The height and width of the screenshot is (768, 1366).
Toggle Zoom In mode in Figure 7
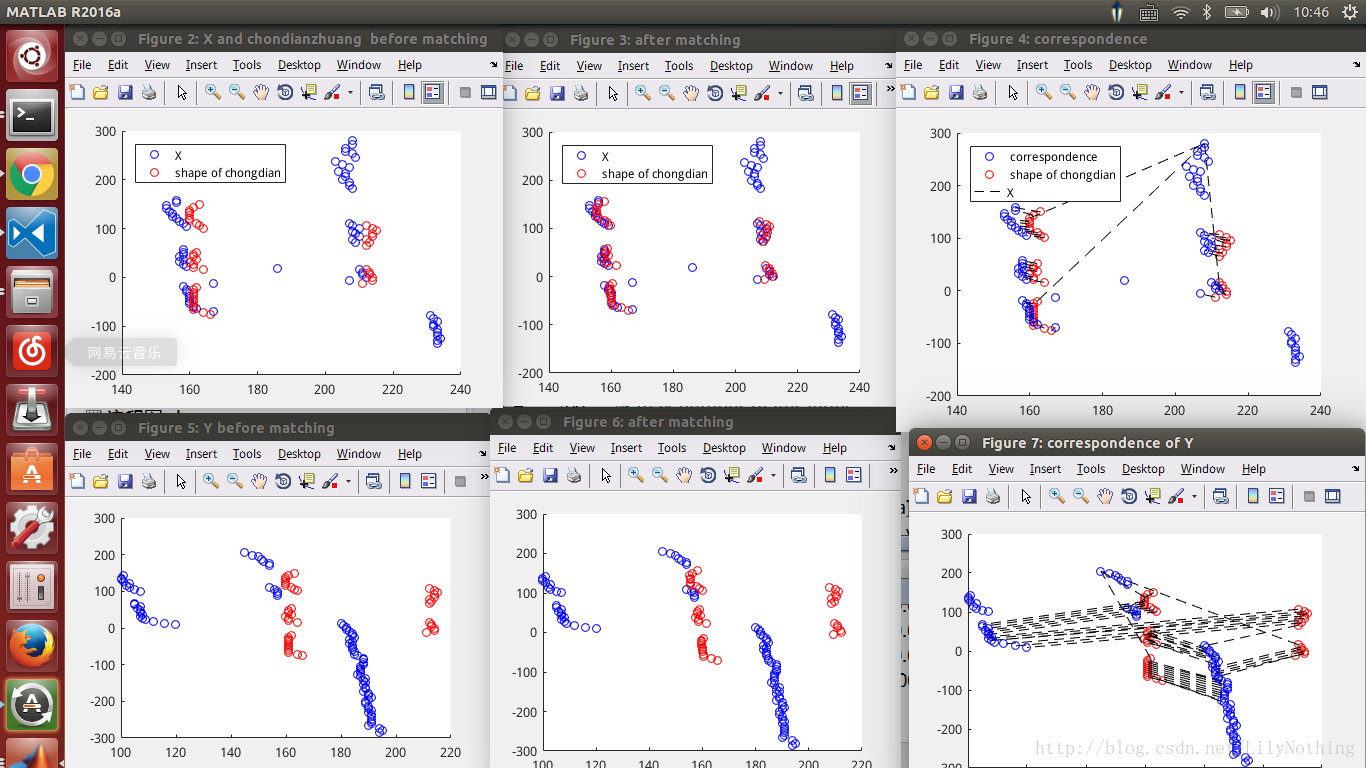pyautogui.click(x=1057, y=496)
